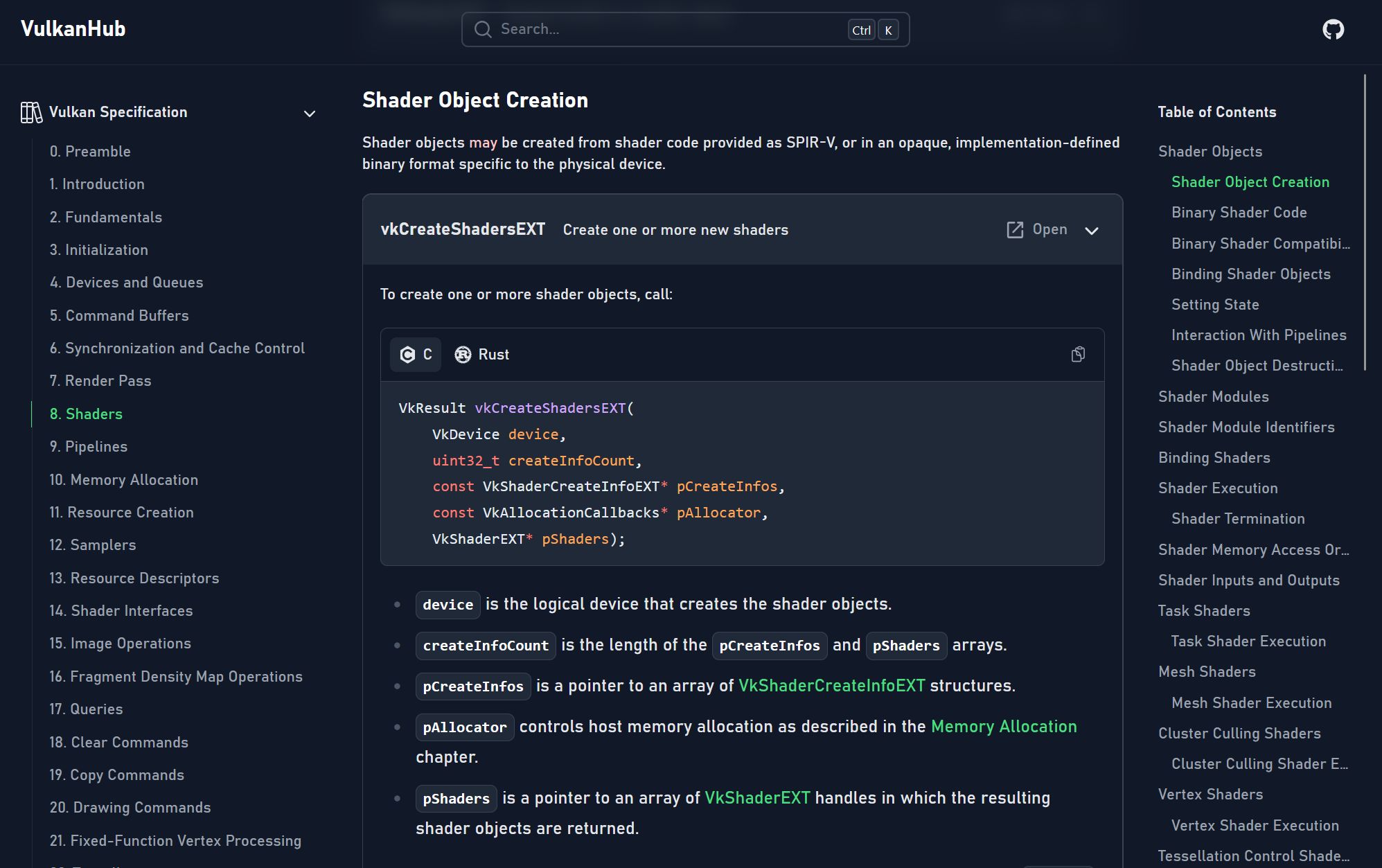Viewport: 1382px width, 868px height.
Task: Follow the VkShaderEXT link
Action: coord(757,798)
